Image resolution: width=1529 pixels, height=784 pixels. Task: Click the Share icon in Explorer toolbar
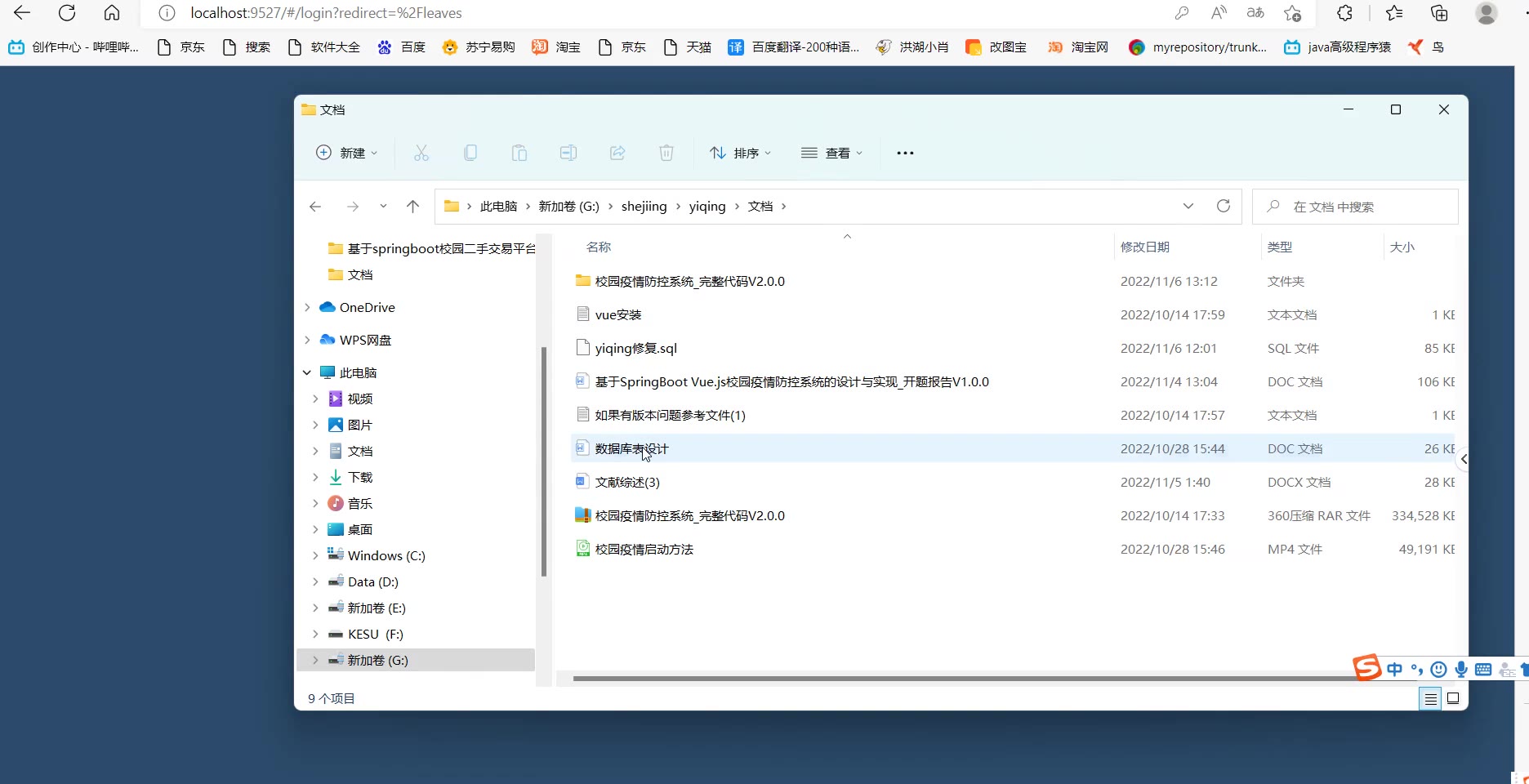click(x=617, y=153)
